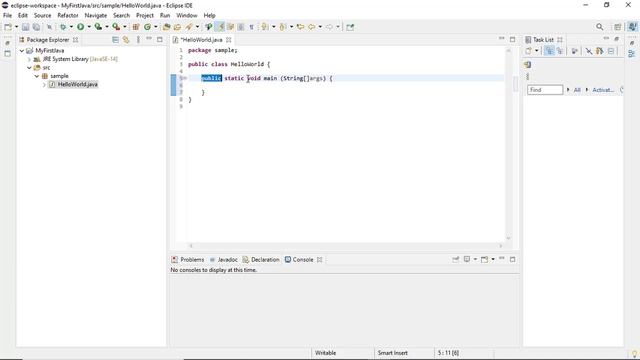Screen dimensions: 640x360
Task: Toggle Scheduled view in Task List
Action: (x=560, y=51)
